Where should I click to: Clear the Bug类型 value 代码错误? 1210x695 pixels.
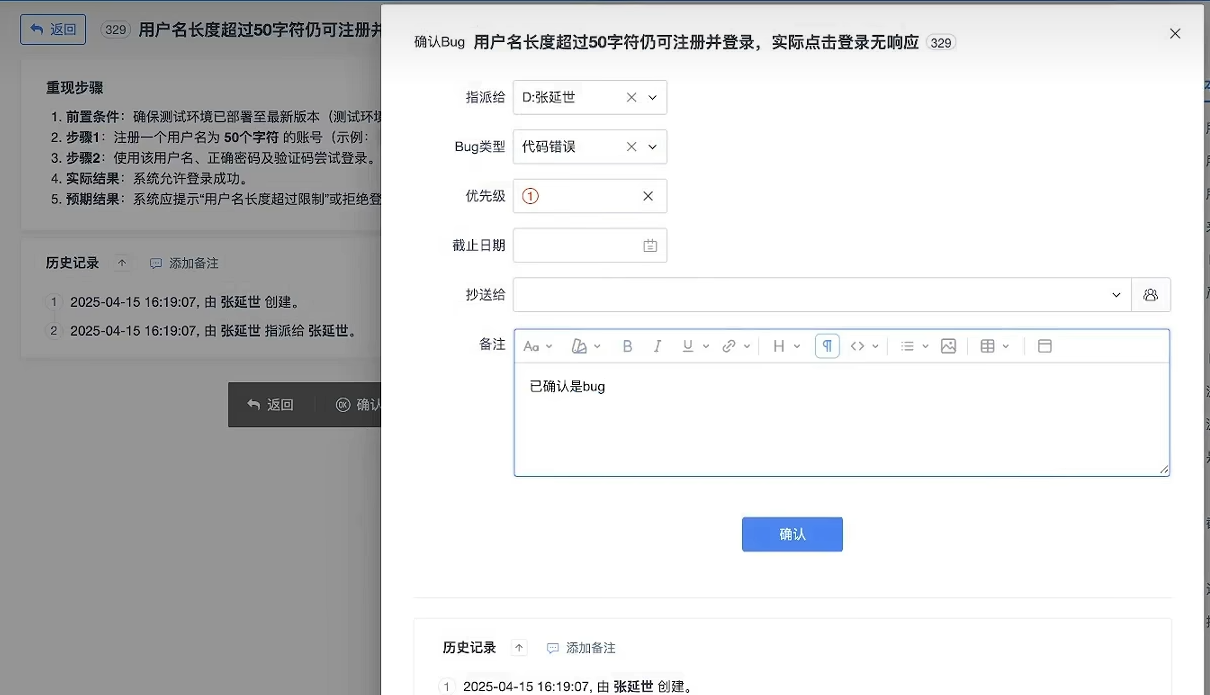pyautogui.click(x=631, y=146)
